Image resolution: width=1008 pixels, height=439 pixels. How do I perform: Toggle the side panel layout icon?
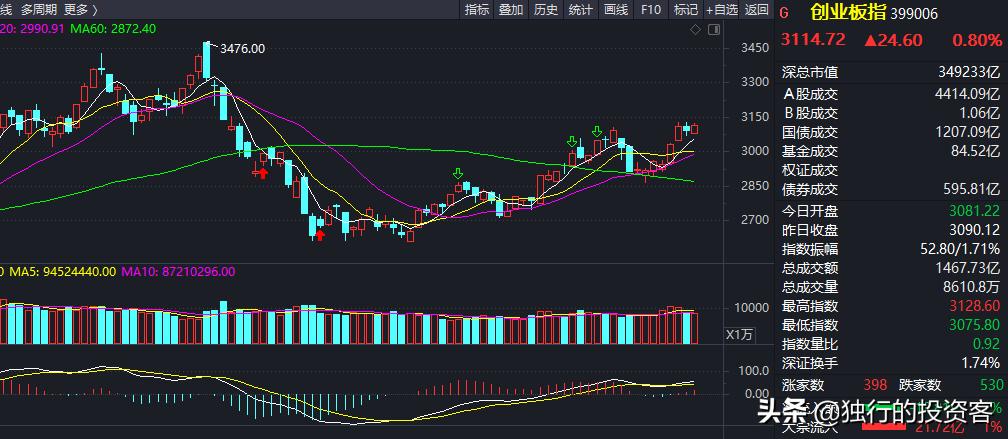[713, 30]
